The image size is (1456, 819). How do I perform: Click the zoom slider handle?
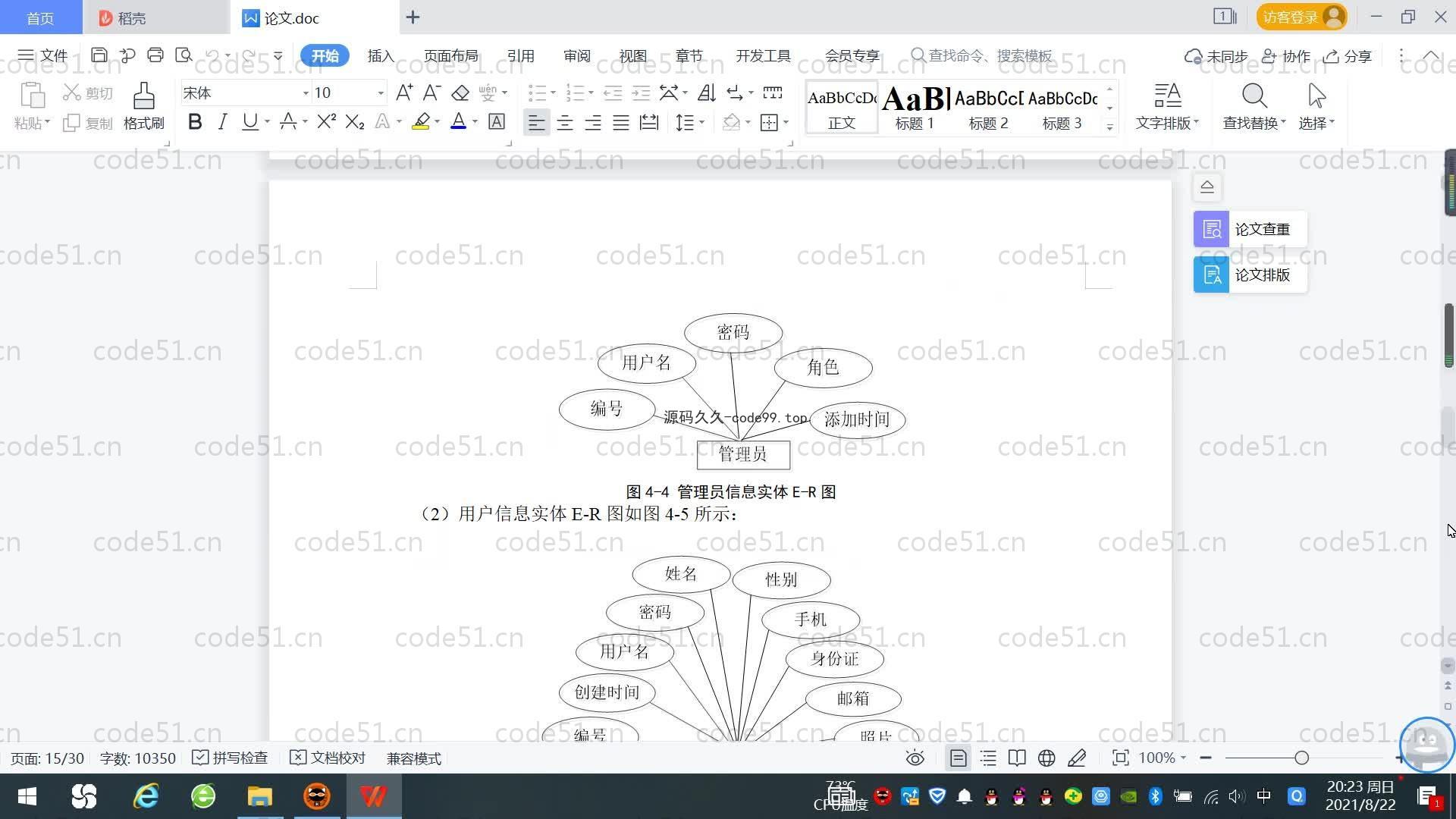pyautogui.click(x=1302, y=758)
